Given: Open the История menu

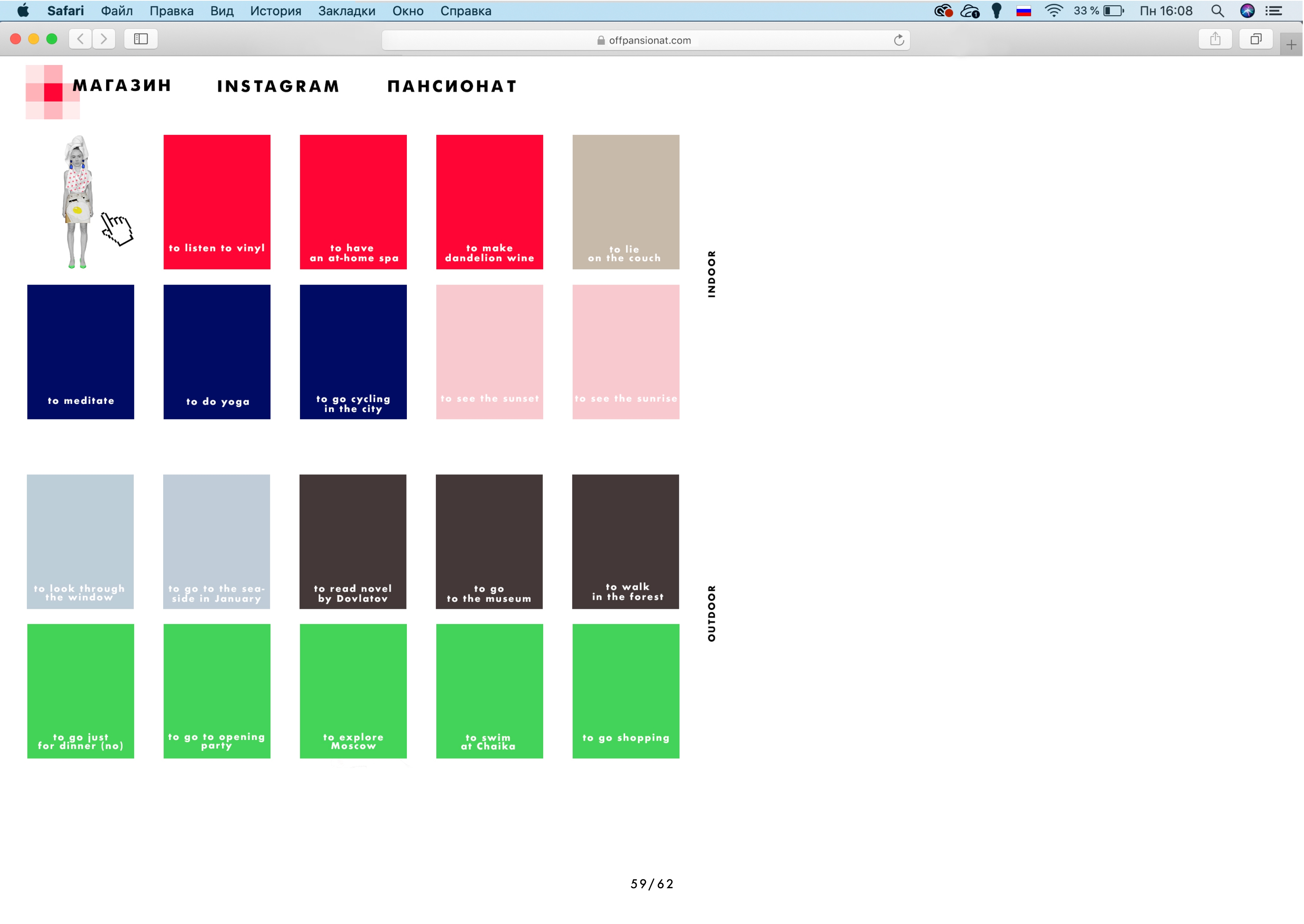Looking at the screenshot, I should click(x=275, y=11).
